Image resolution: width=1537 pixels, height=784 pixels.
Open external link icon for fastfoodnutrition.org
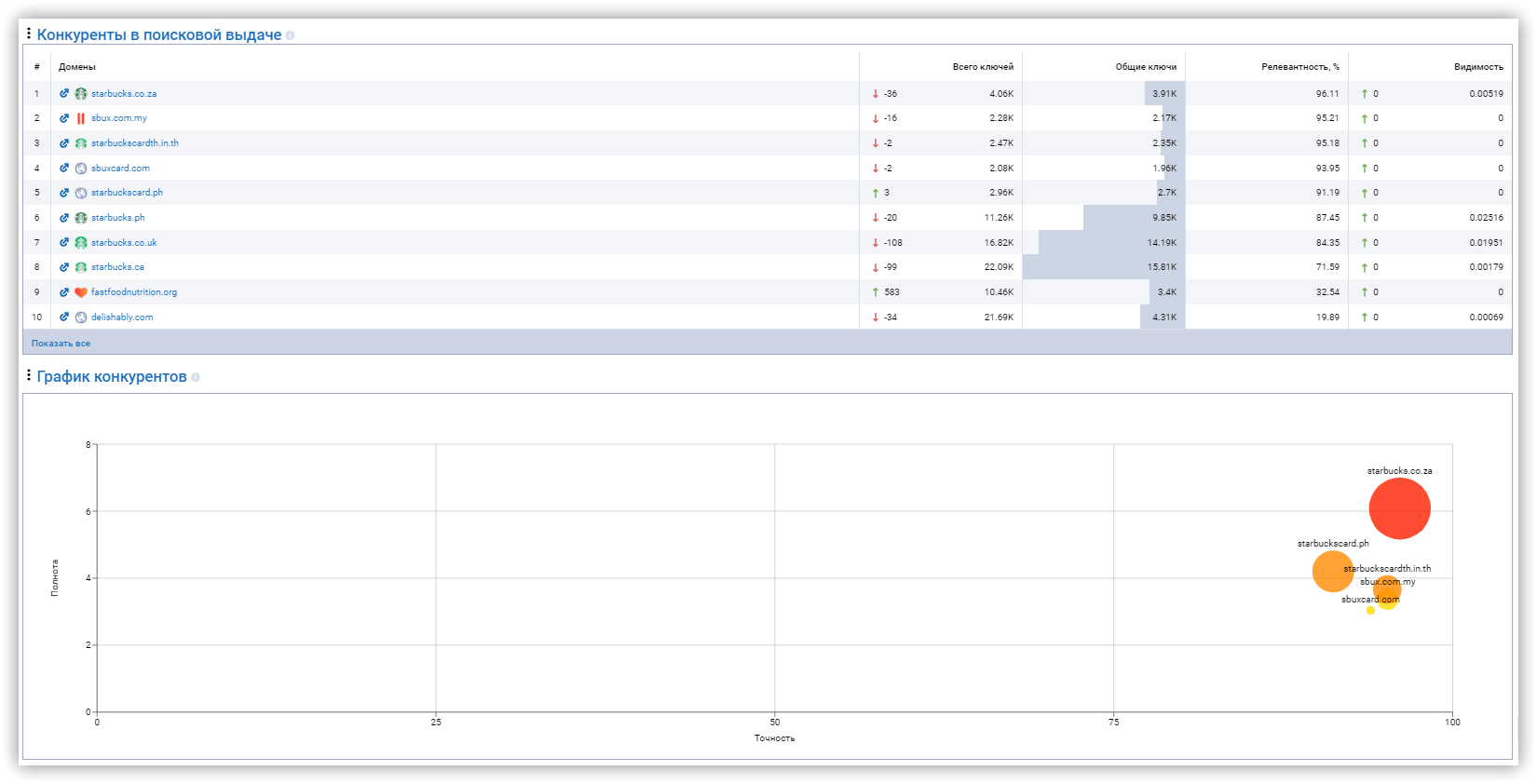[64, 292]
